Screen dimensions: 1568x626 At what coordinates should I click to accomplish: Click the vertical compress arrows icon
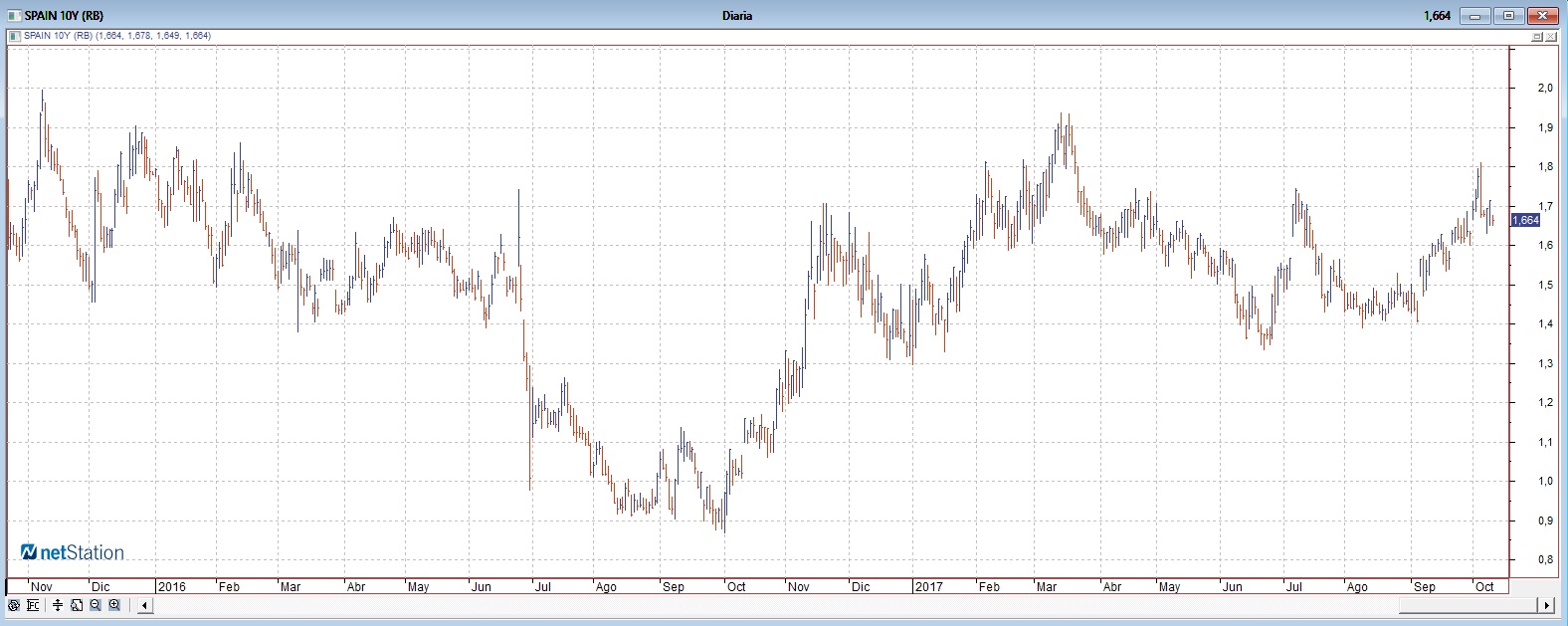(x=58, y=605)
